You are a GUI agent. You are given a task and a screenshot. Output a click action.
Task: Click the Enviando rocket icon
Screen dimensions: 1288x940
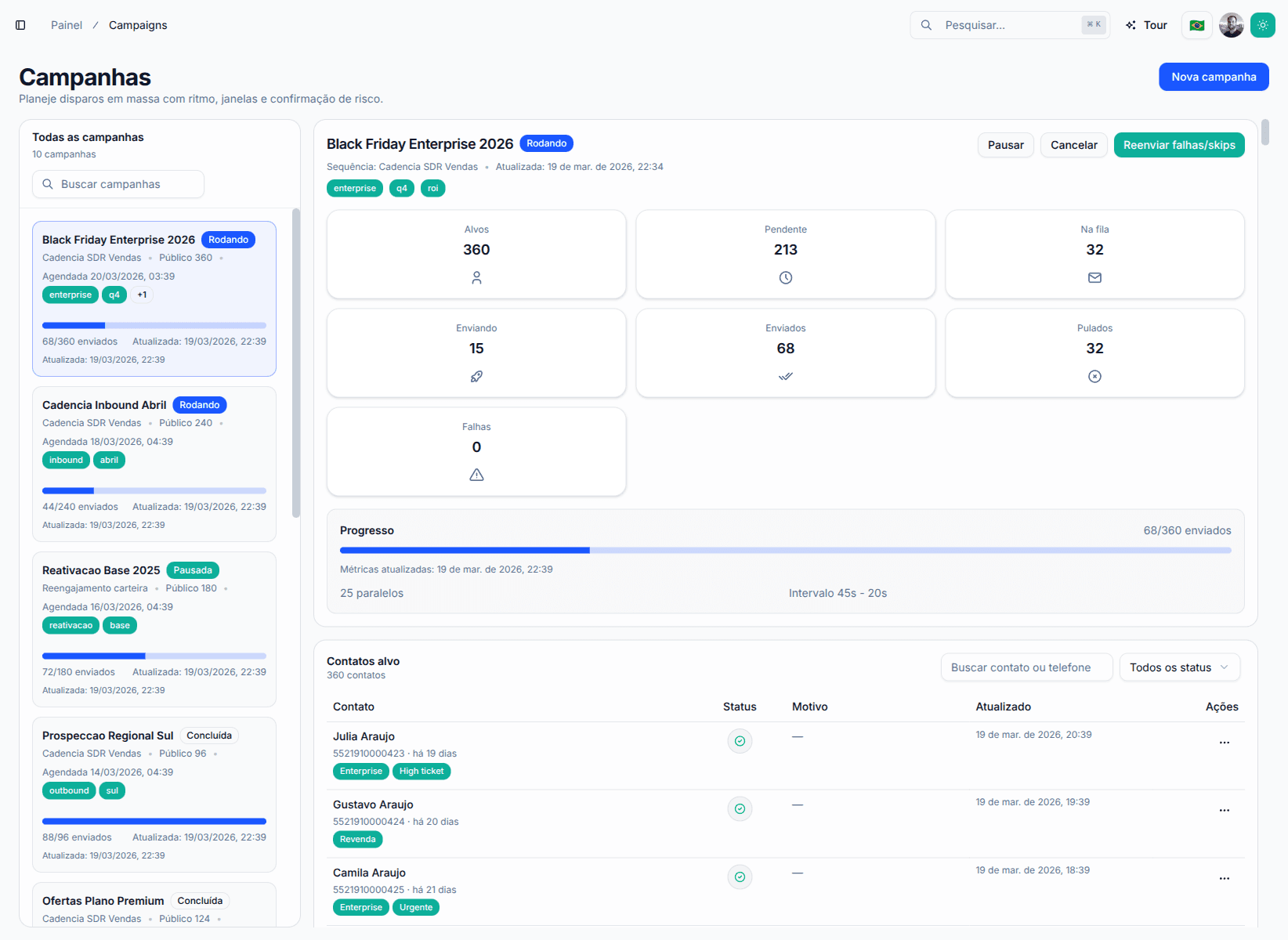[x=476, y=377]
